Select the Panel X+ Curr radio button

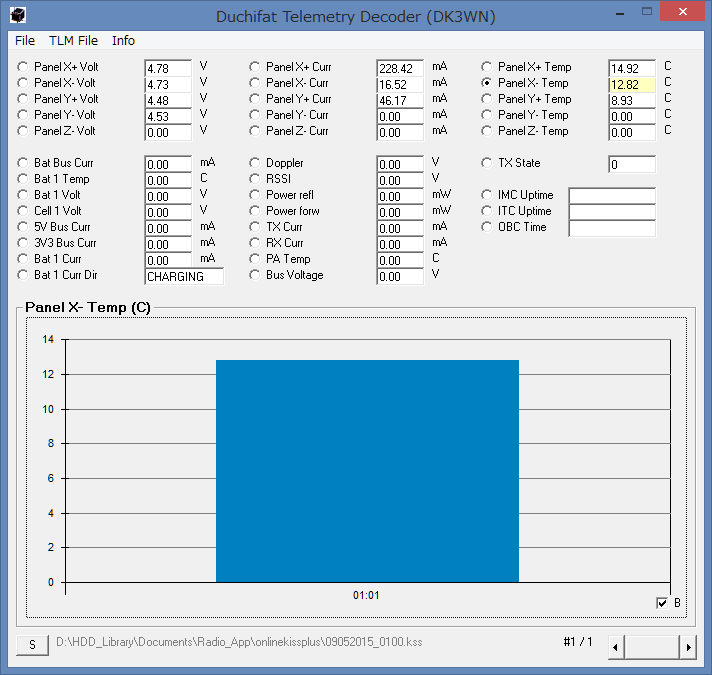(x=254, y=67)
